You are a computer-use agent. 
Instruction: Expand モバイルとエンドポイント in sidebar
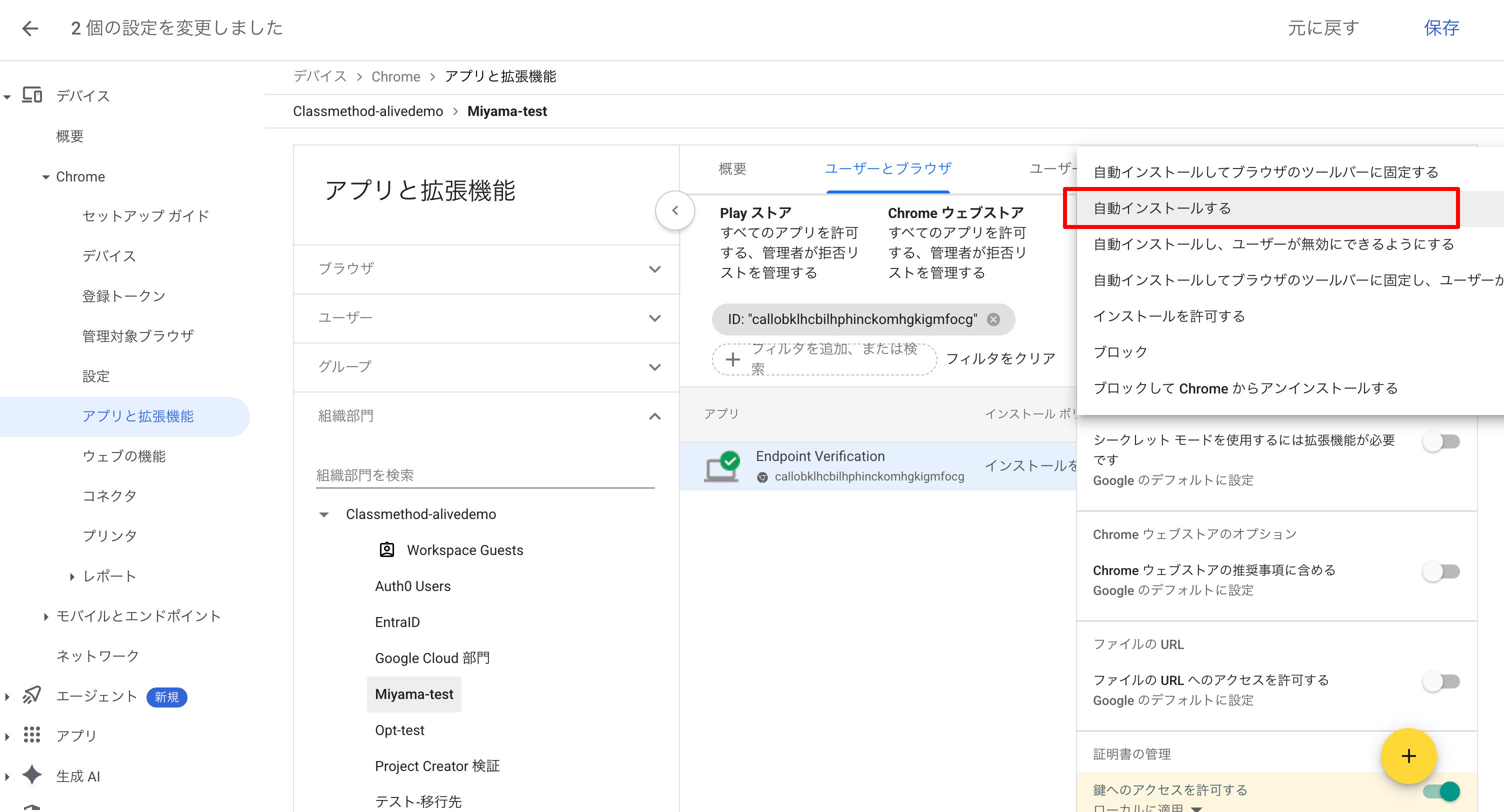coord(45,616)
